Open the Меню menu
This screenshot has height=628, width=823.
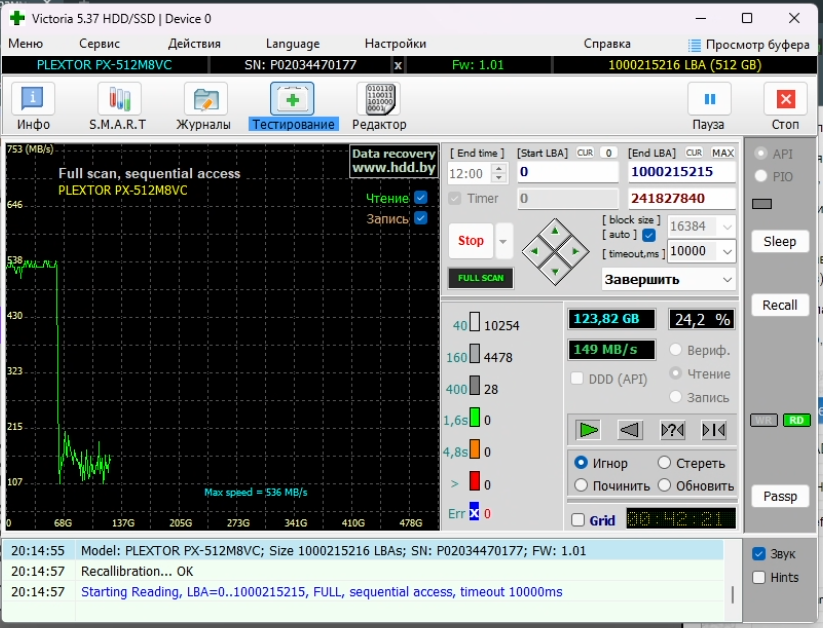[25, 44]
